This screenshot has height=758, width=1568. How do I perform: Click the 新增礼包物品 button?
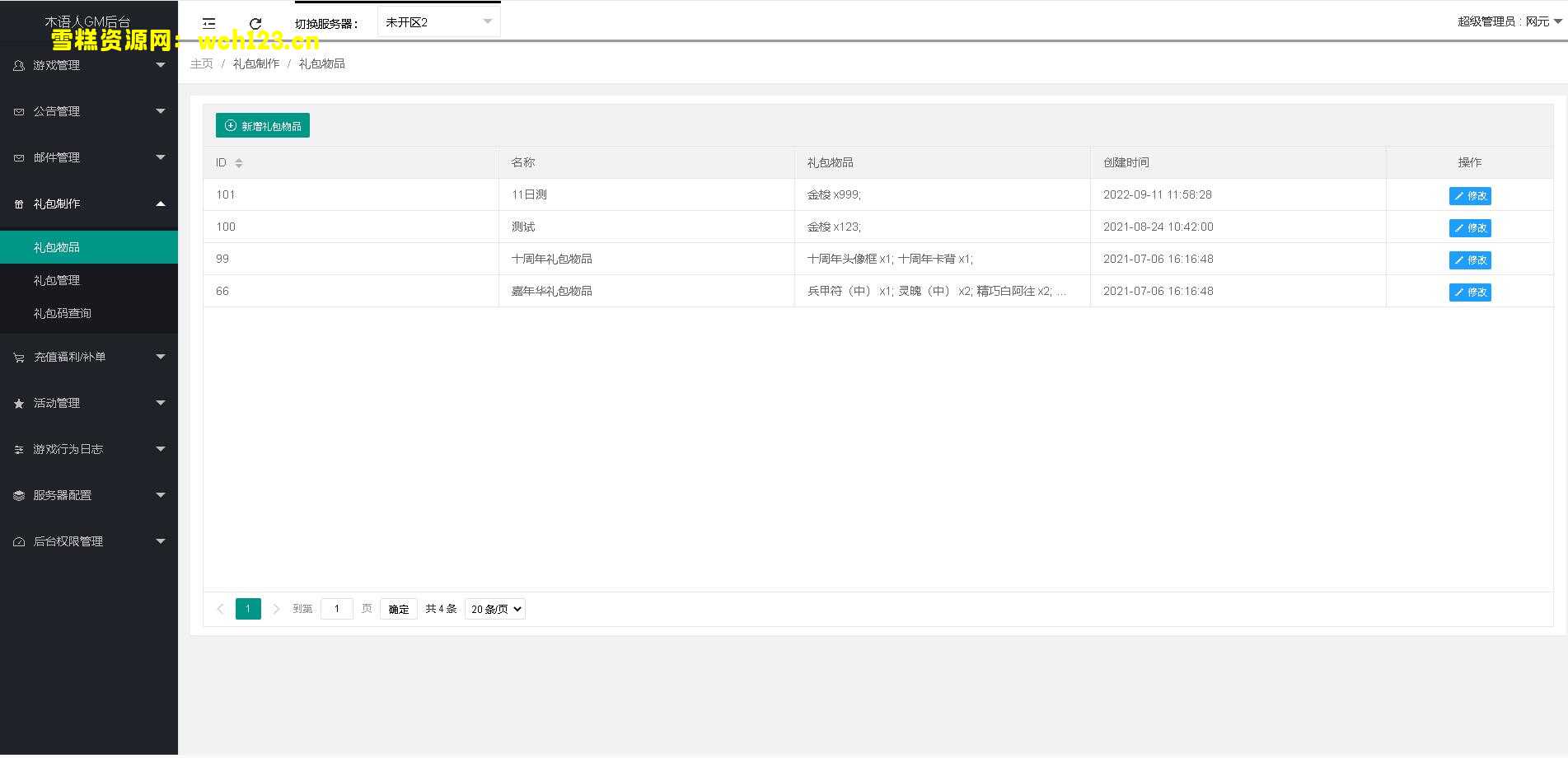(x=263, y=125)
